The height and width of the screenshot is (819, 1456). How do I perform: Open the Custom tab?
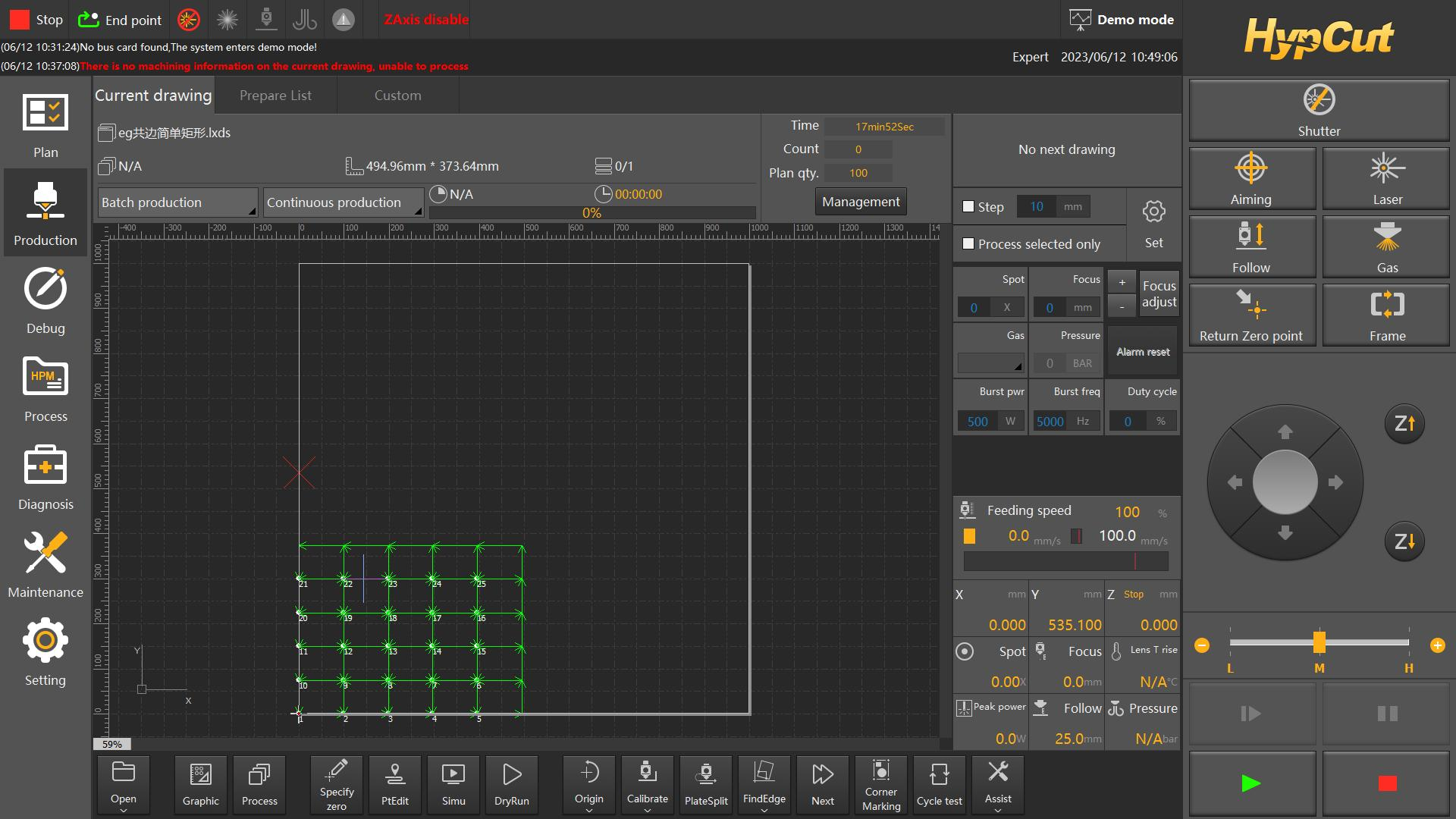[x=397, y=96]
